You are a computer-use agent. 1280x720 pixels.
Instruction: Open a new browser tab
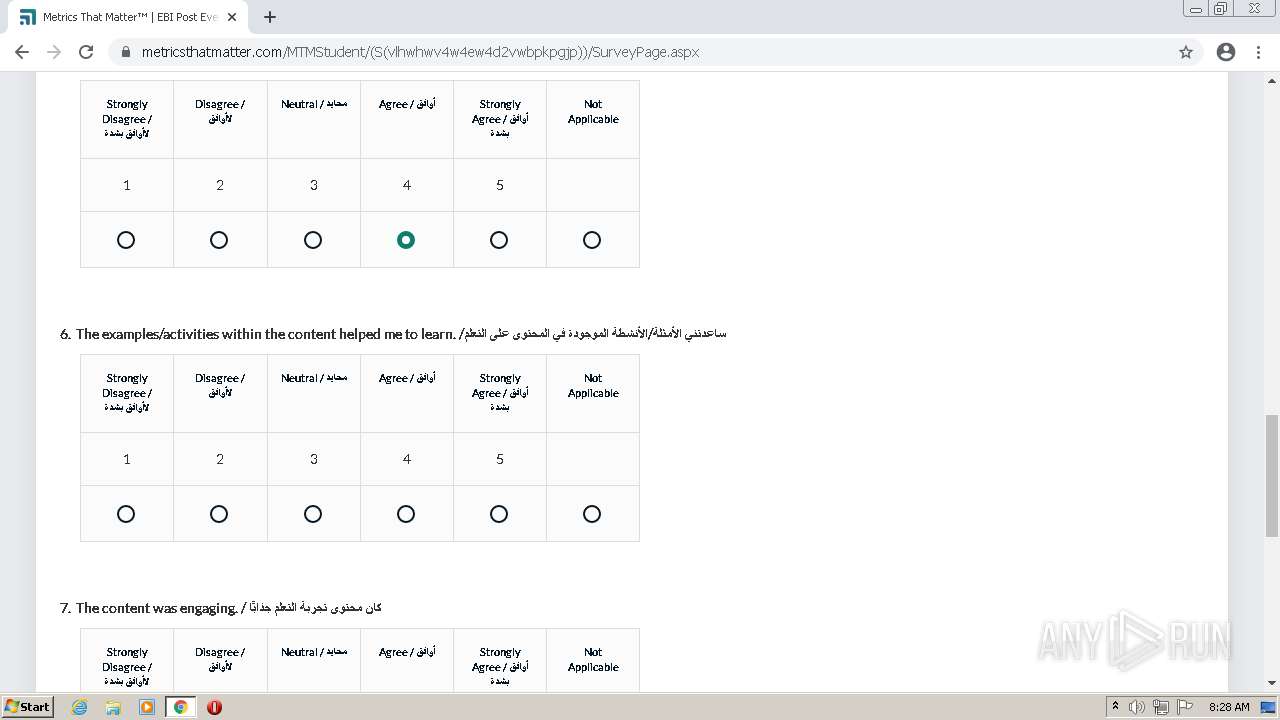[x=269, y=17]
